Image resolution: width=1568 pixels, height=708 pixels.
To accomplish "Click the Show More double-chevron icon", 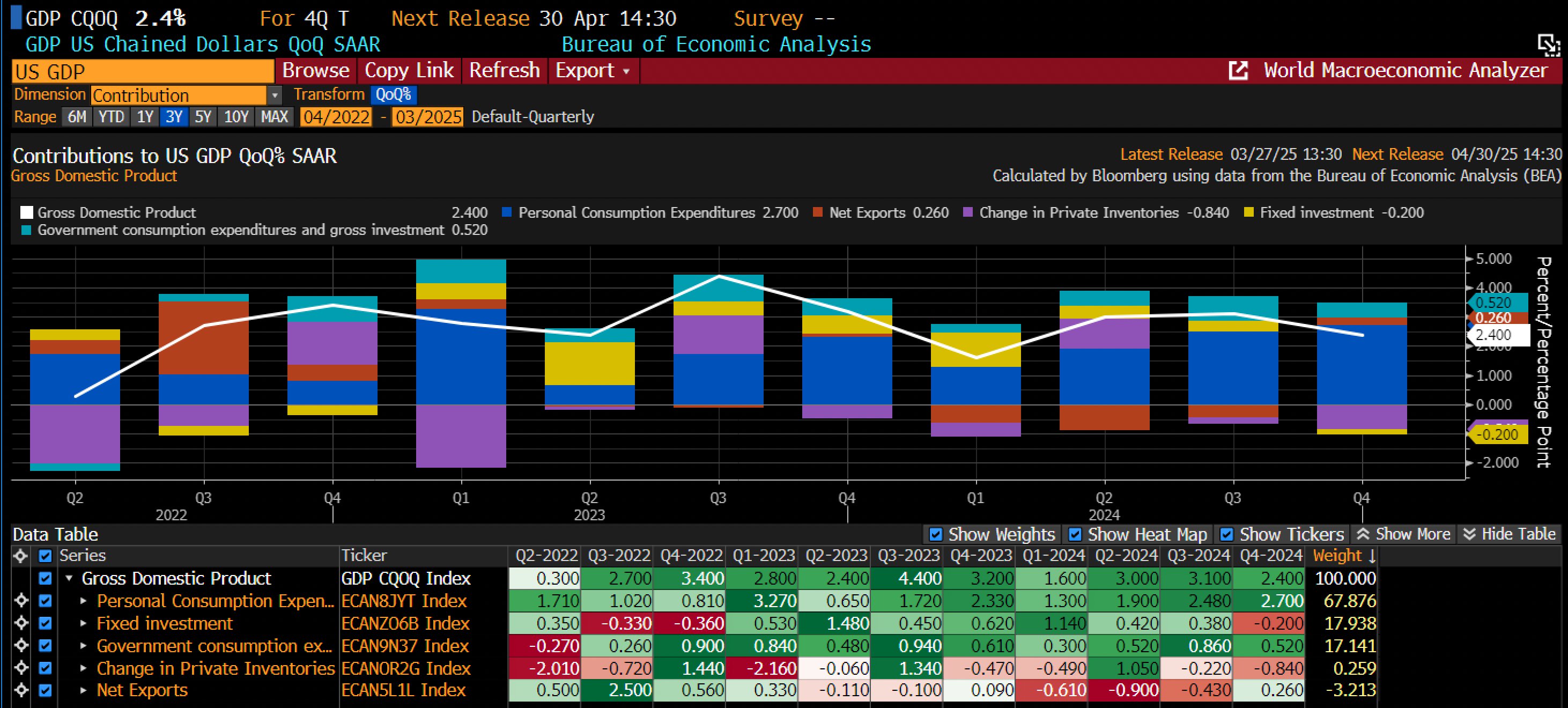I will (1363, 534).
